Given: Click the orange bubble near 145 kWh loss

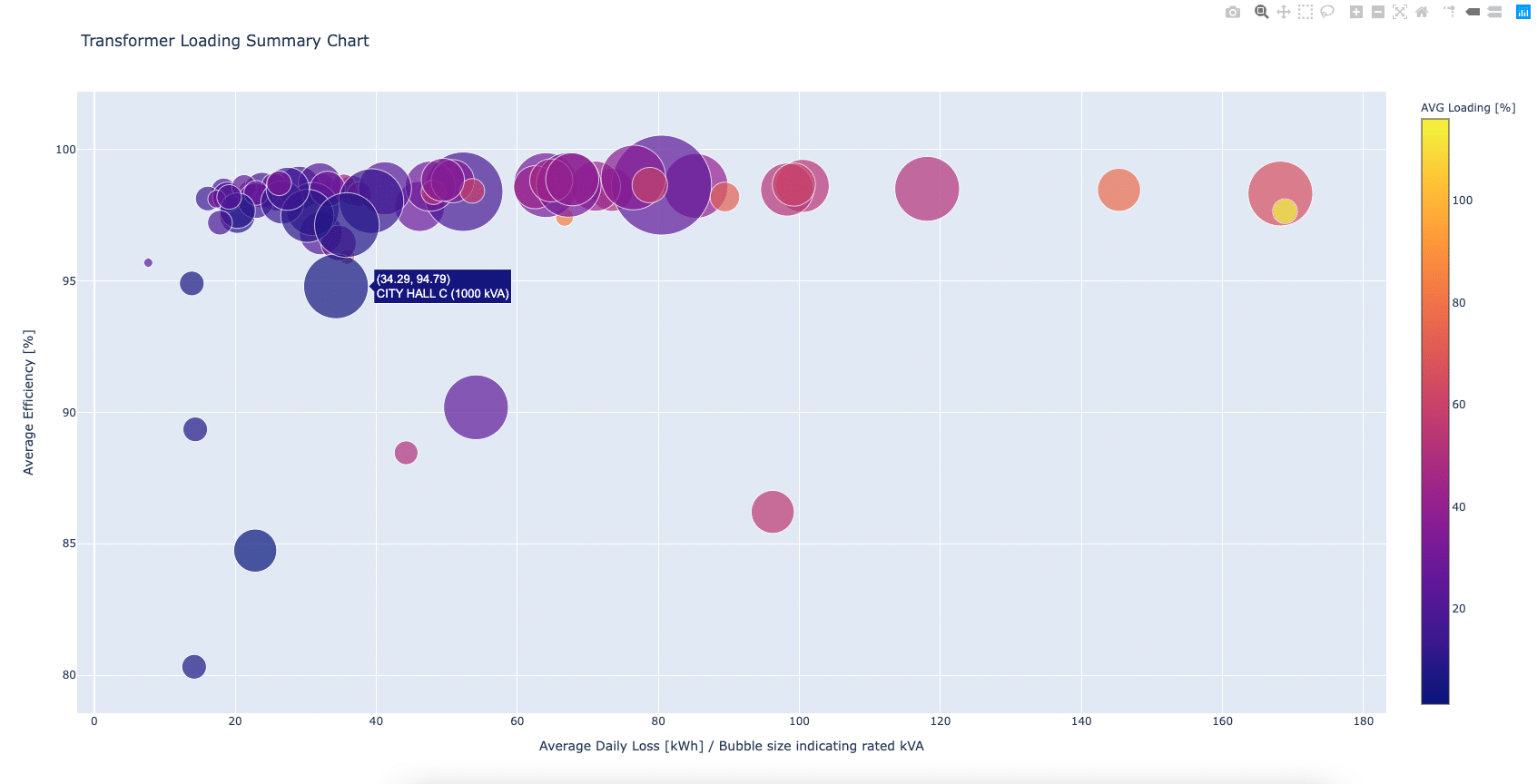Looking at the screenshot, I should (1119, 191).
